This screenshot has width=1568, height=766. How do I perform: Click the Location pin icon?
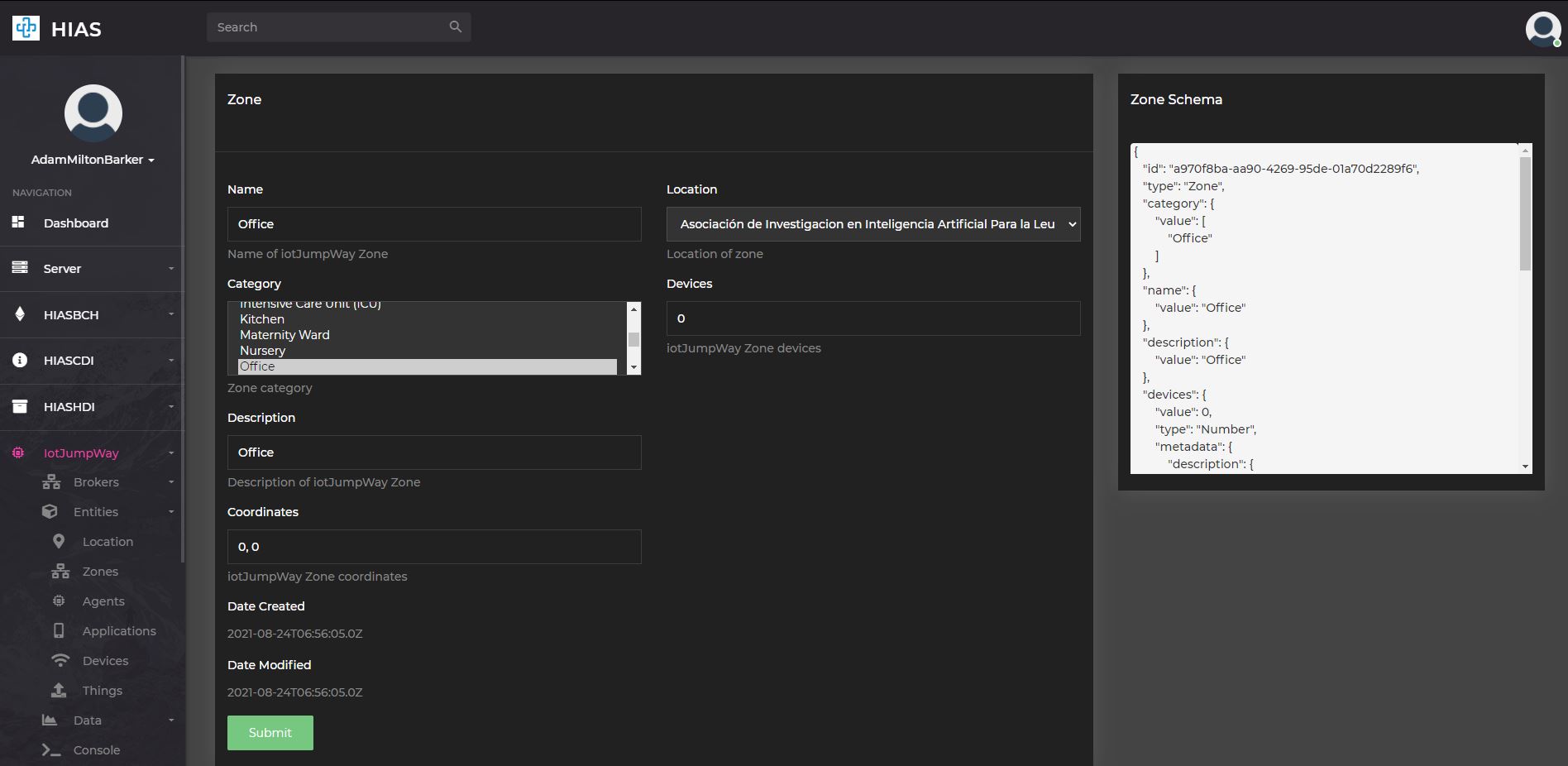(59, 541)
